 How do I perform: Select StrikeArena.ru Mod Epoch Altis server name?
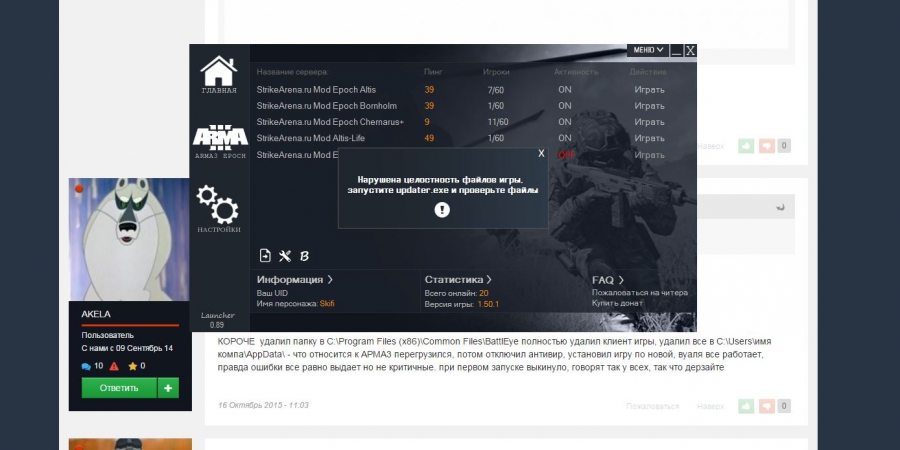click(x=316, y=90)
